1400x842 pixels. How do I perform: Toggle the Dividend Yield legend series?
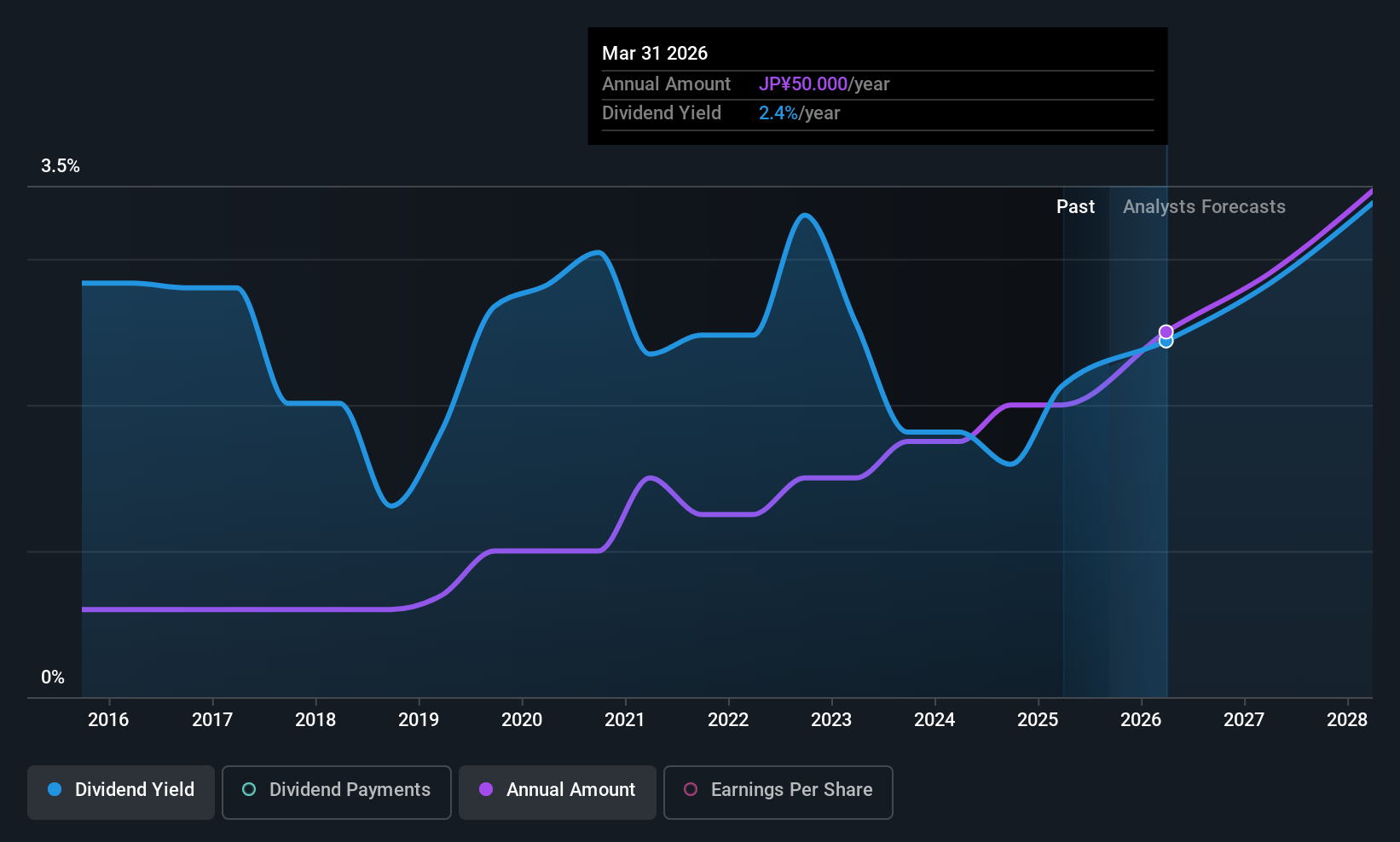121,793
